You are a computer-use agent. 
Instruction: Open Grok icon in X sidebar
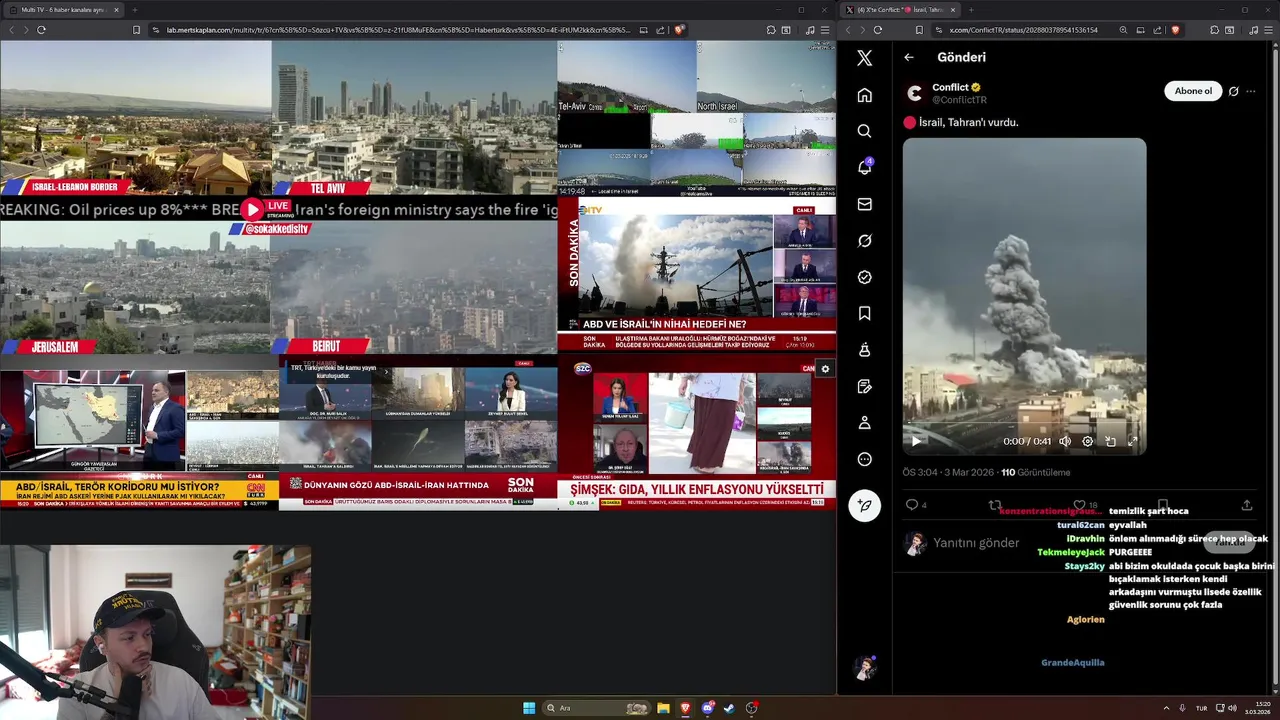click(865, 241)
